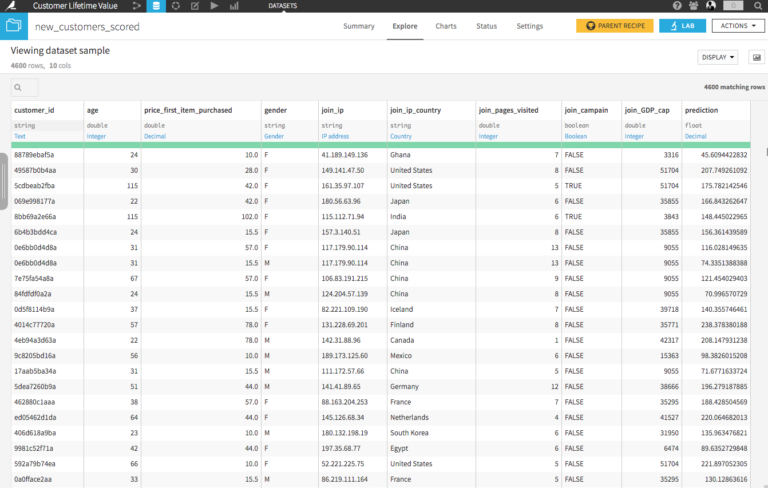Click the Customer Lifetime Value project name
This screenshot has height=488, width=768.
pyautogui.click(x=75, y=6)
